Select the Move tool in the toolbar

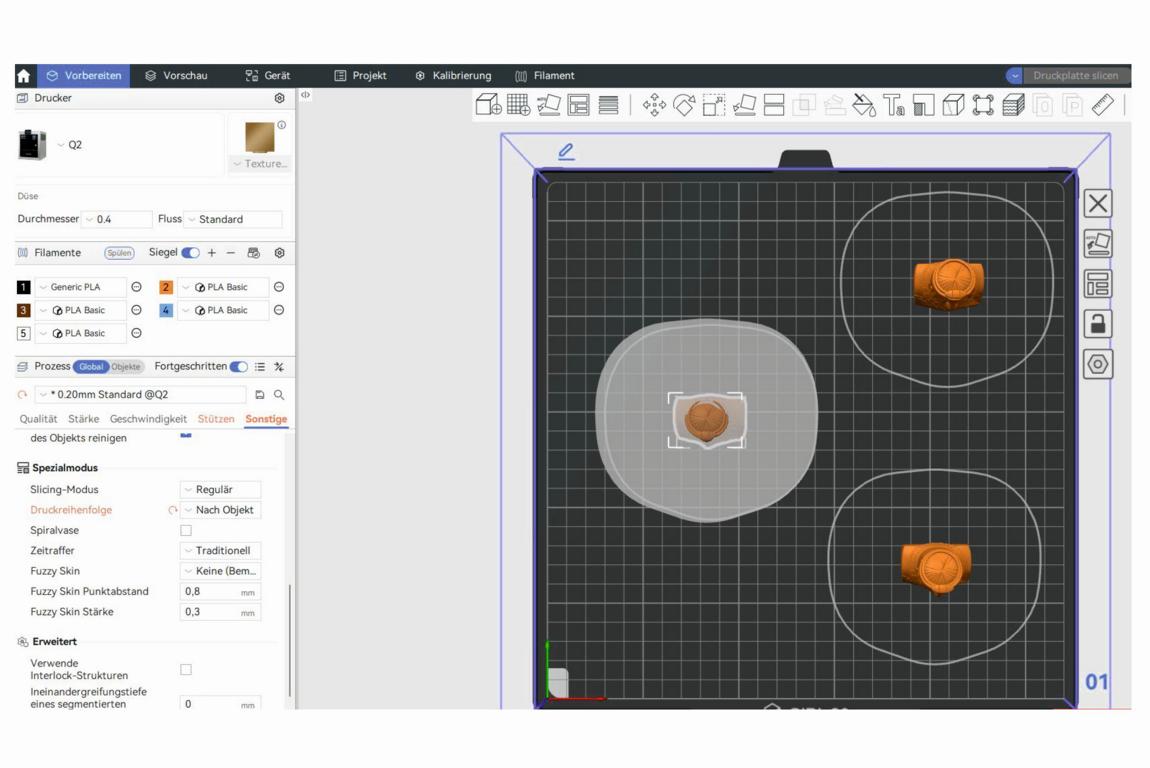tap(654, 105)
